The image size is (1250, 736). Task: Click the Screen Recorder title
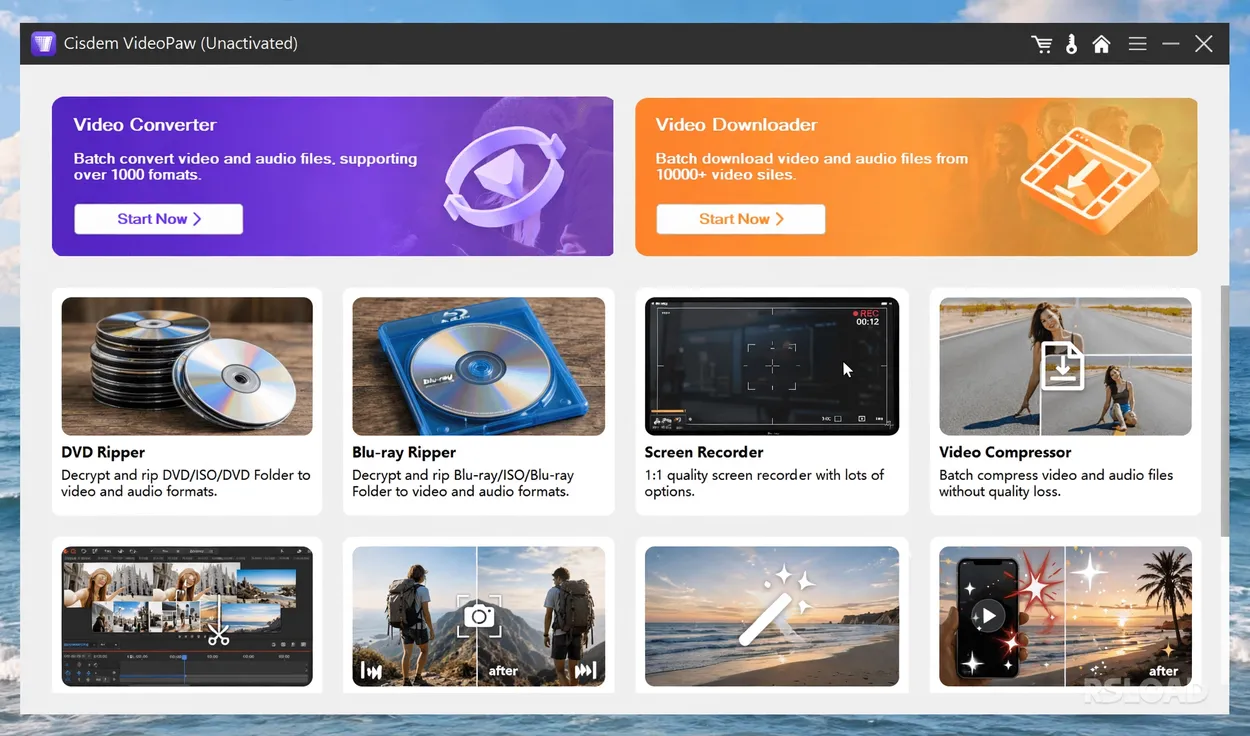pyautogui.click(x=704, y=452)
